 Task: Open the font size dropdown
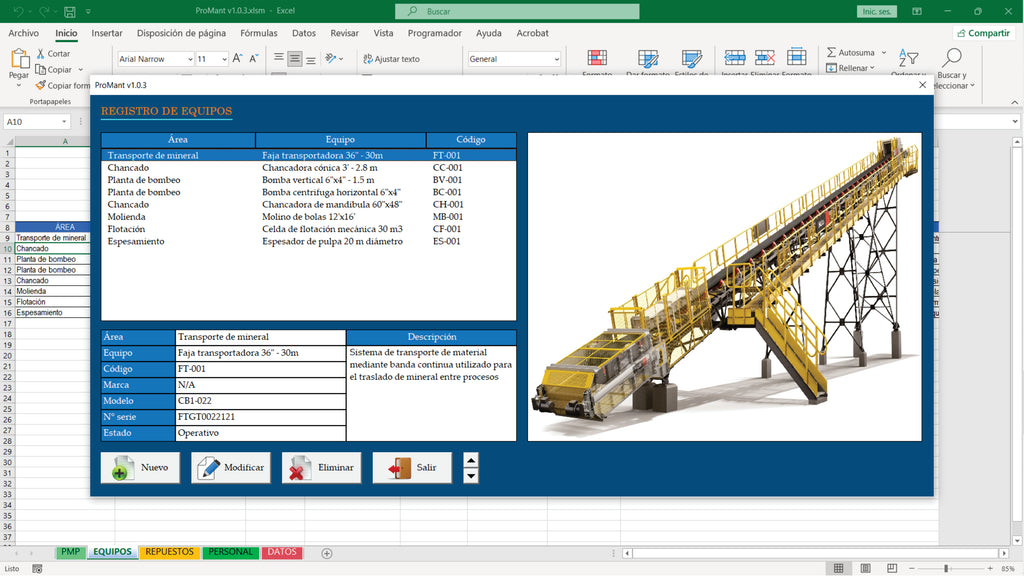224,59
